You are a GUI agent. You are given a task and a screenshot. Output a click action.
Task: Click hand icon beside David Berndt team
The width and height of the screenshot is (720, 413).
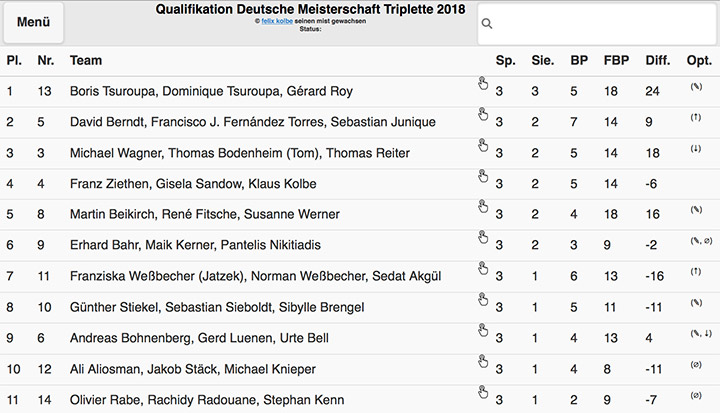coord(484,115)
